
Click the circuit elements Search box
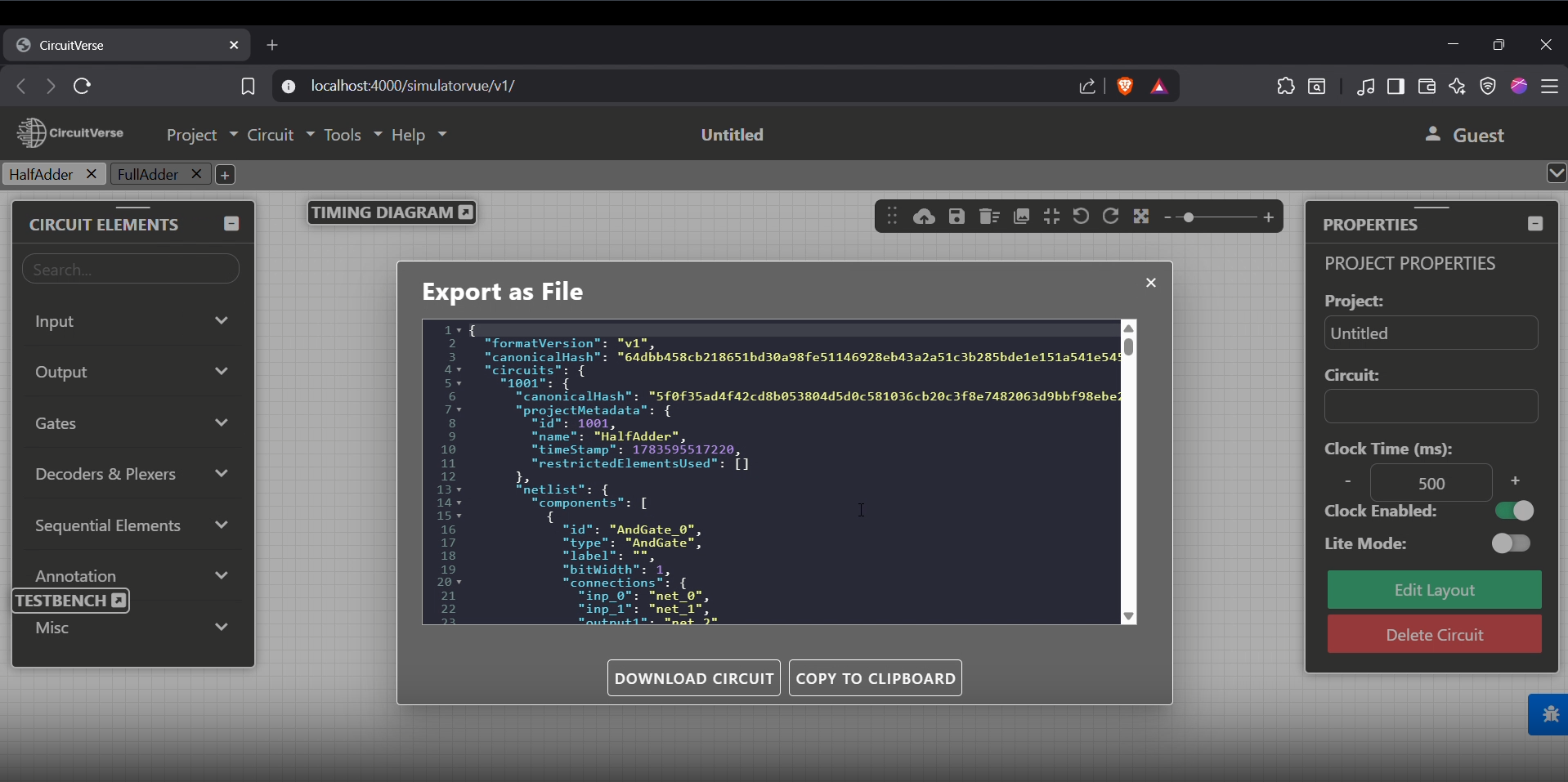(x=131, y=270)
